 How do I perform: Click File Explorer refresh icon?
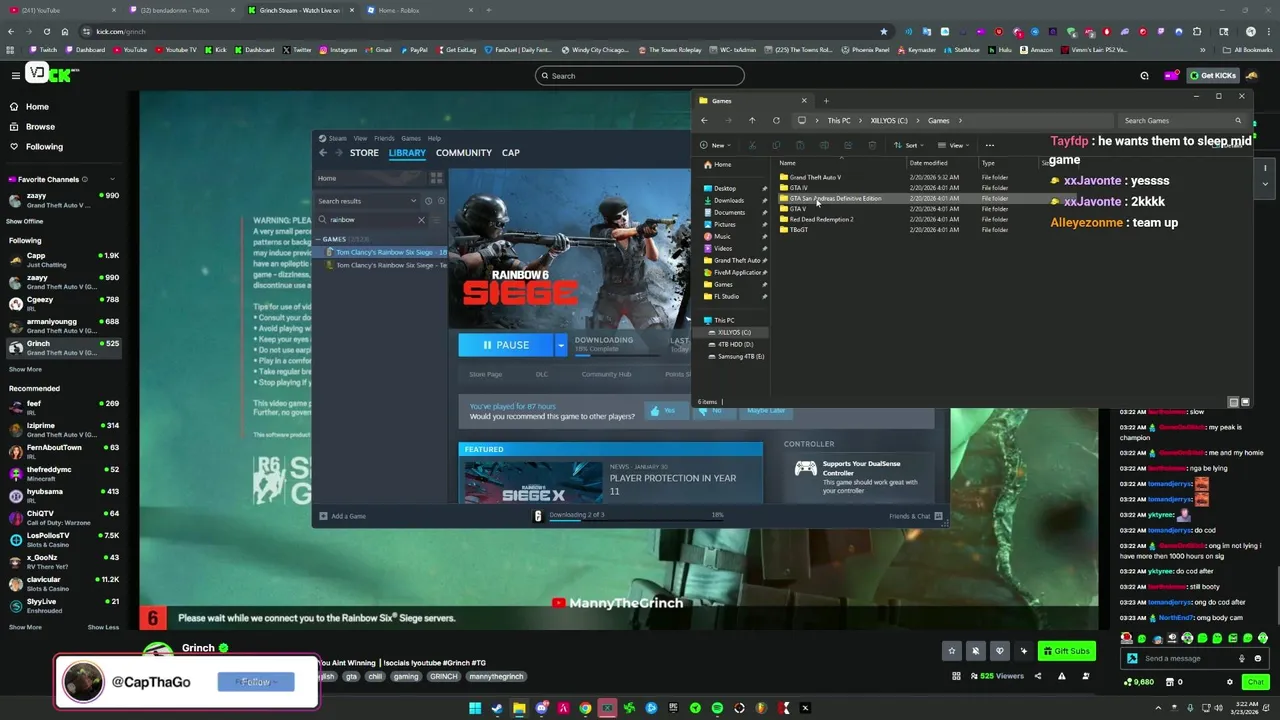point(776,121)
